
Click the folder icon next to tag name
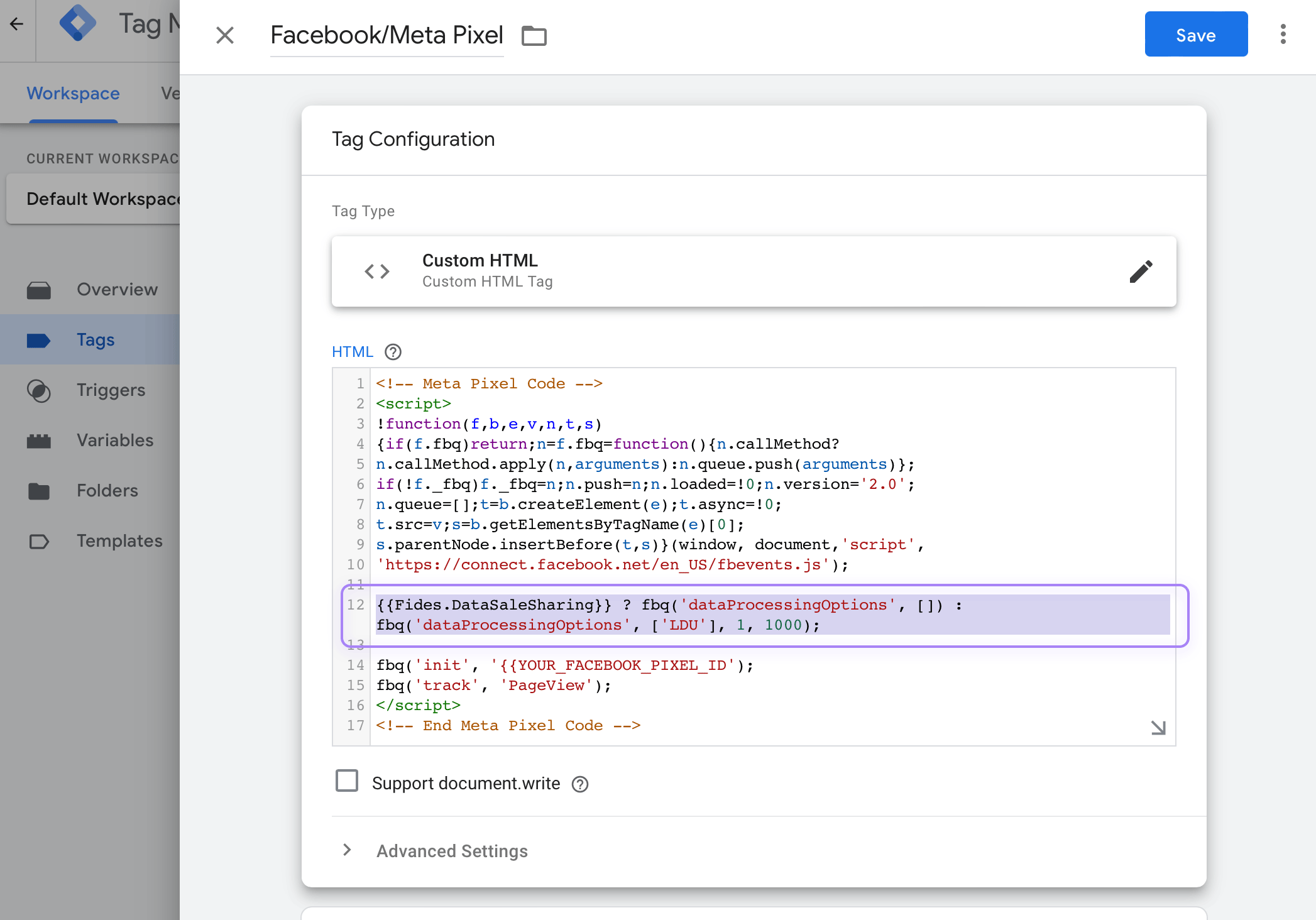point(534,35)
